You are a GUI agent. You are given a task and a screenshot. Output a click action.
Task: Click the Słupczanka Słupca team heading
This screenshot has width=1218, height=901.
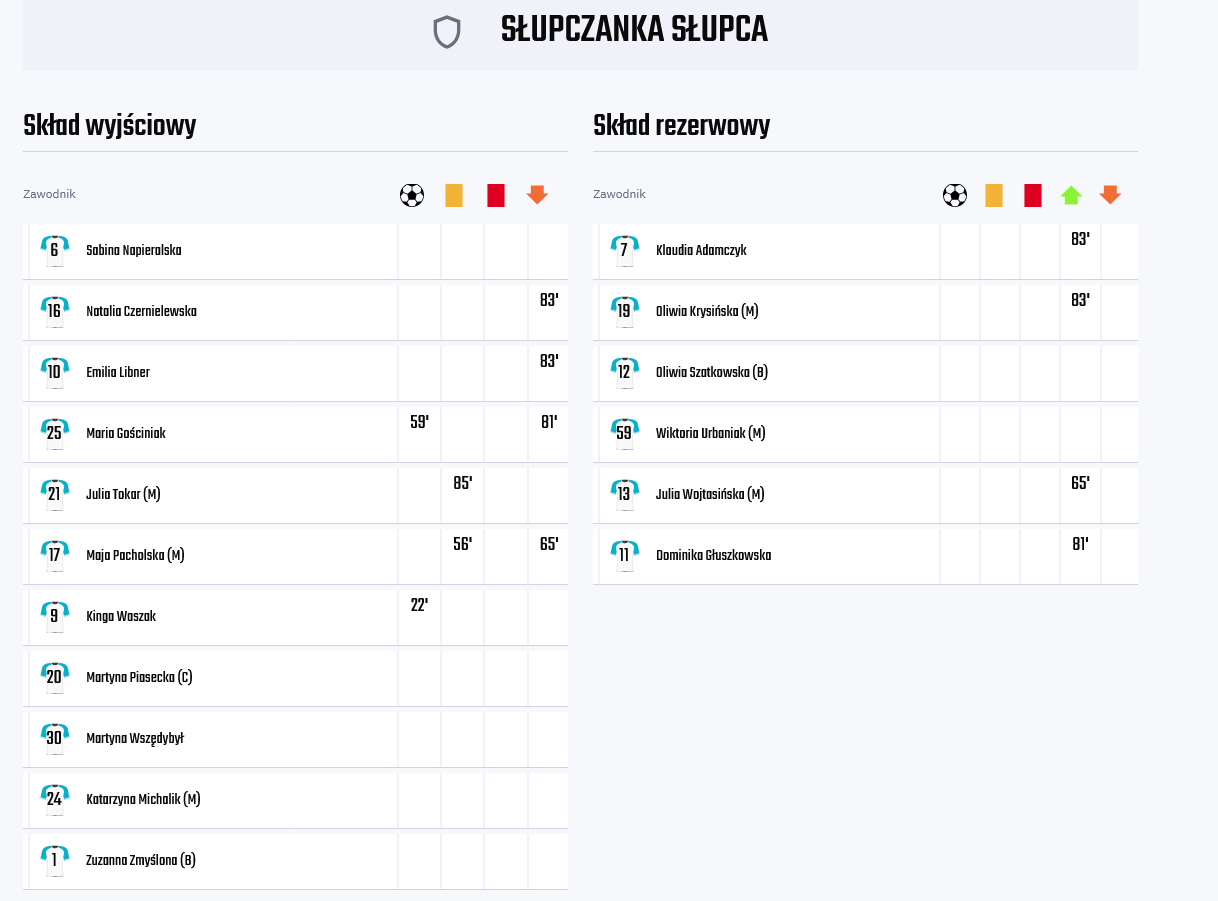click(634, 31)
